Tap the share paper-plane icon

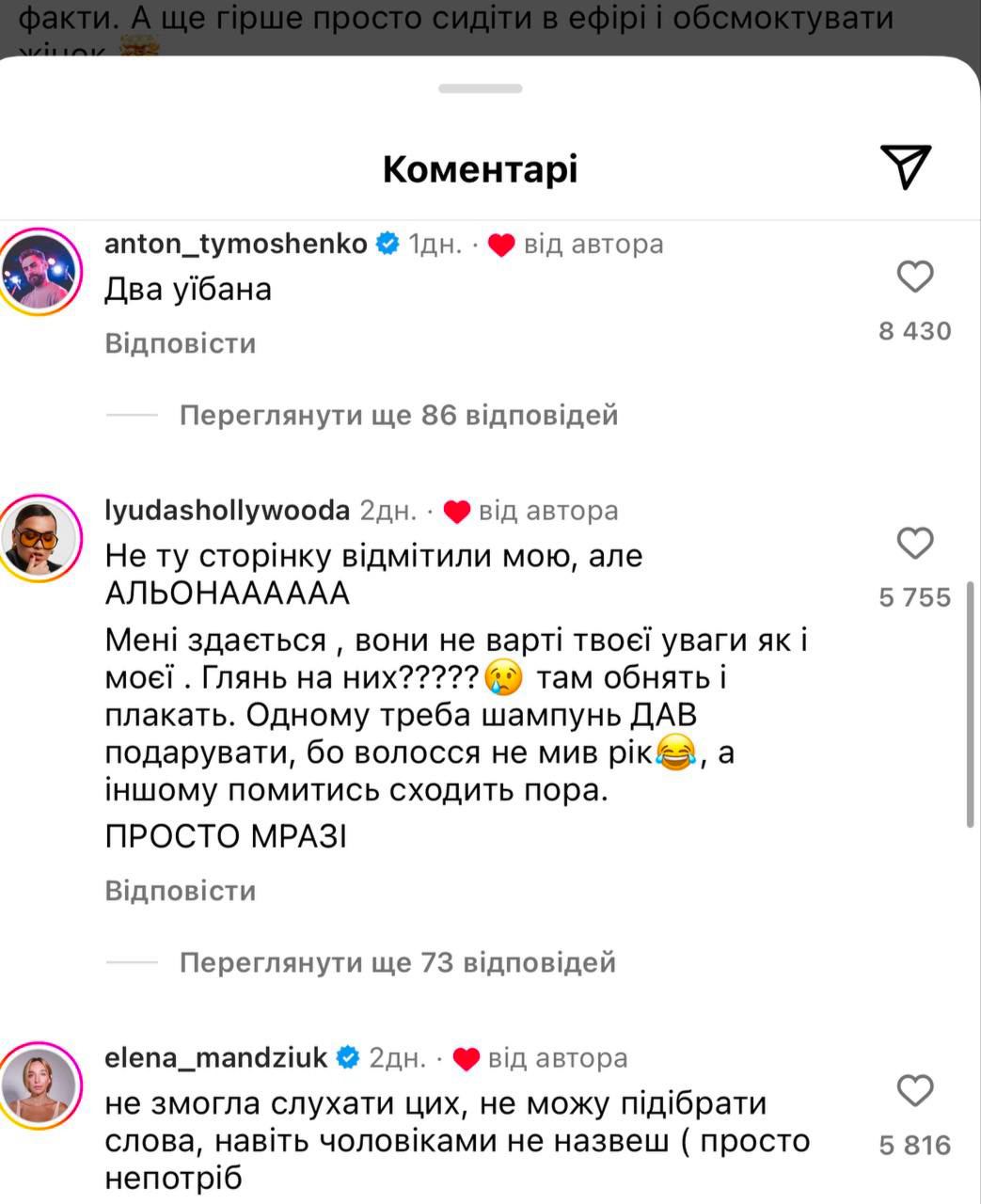coord(905,167)
